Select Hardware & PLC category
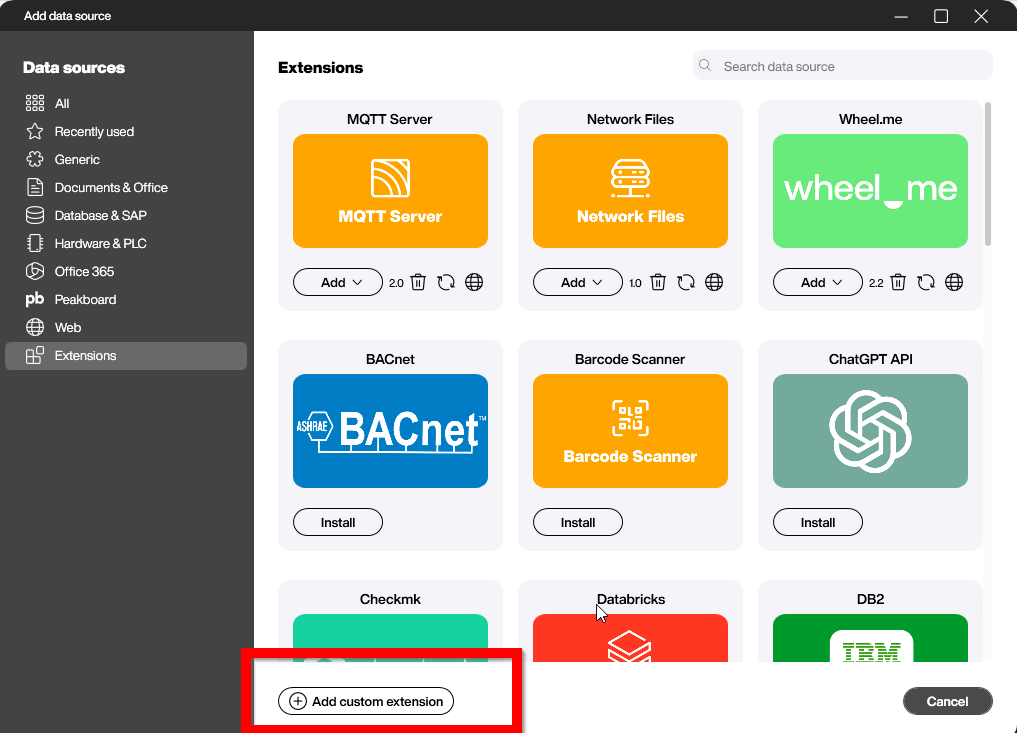This screenshot has height=733, width=1017. click(x=100, y=243)
